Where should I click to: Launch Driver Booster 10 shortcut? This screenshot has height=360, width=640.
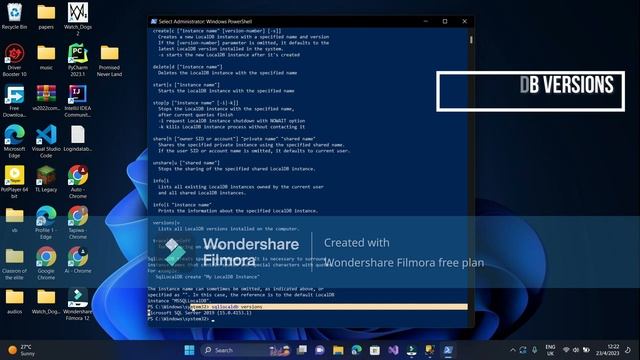point(14,60)
